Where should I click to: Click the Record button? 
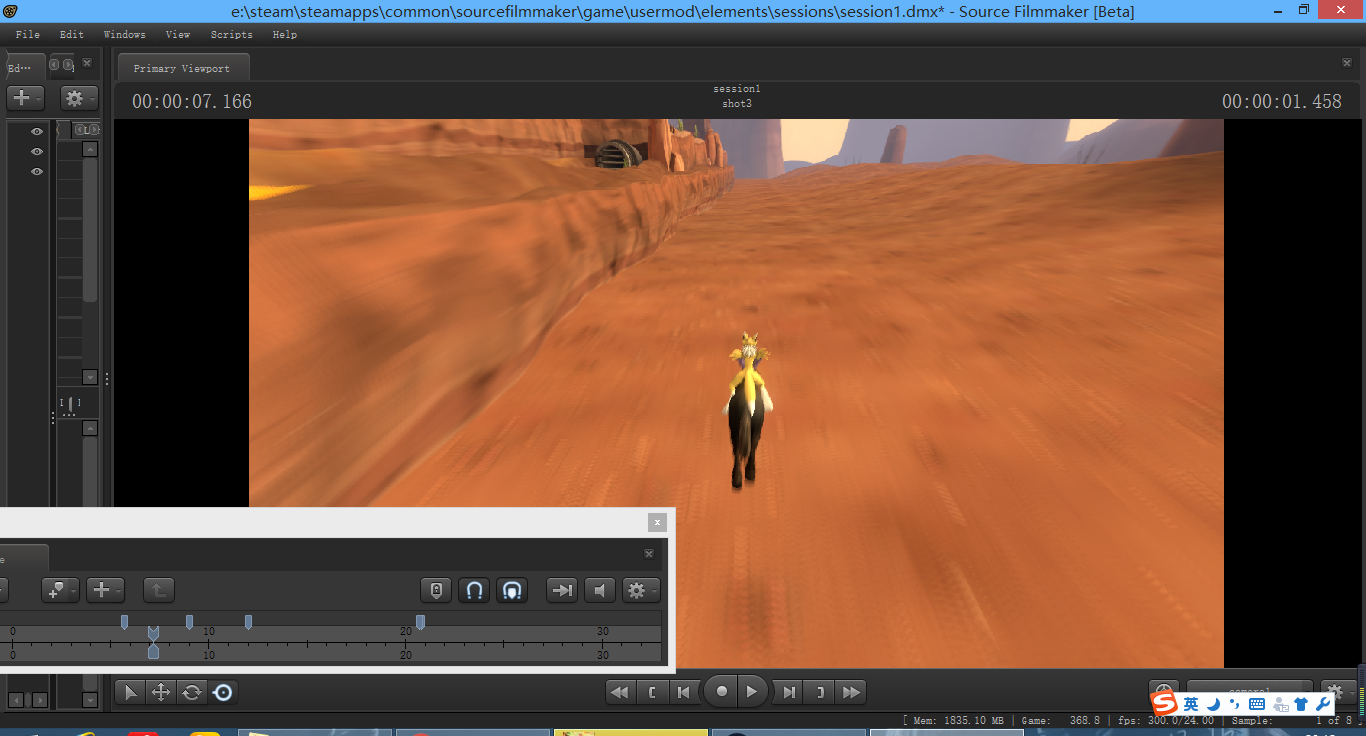pyautogui.click(x=721, y=692)
